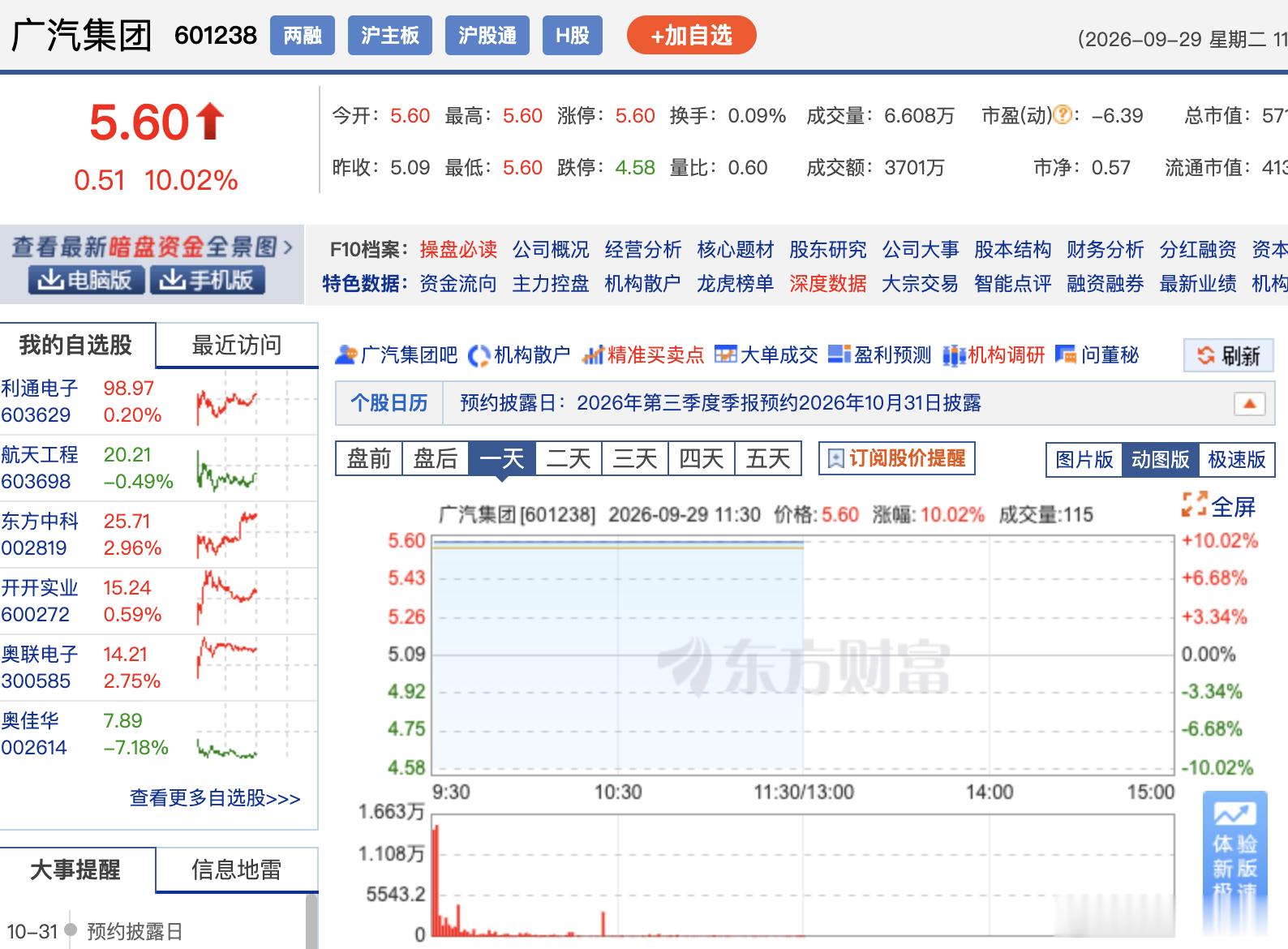
Task: Open the 深度数据 link
Action: pos(828,284)
